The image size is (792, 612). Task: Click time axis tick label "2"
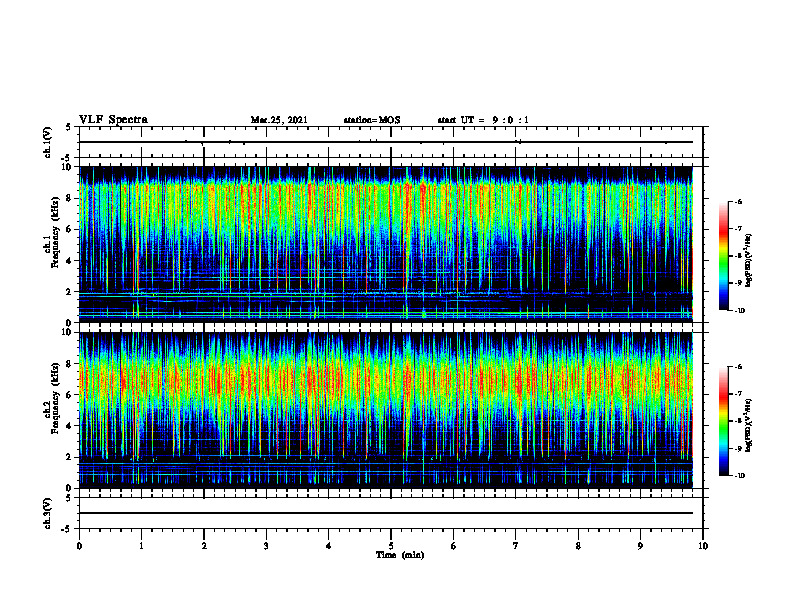[204, 546]
